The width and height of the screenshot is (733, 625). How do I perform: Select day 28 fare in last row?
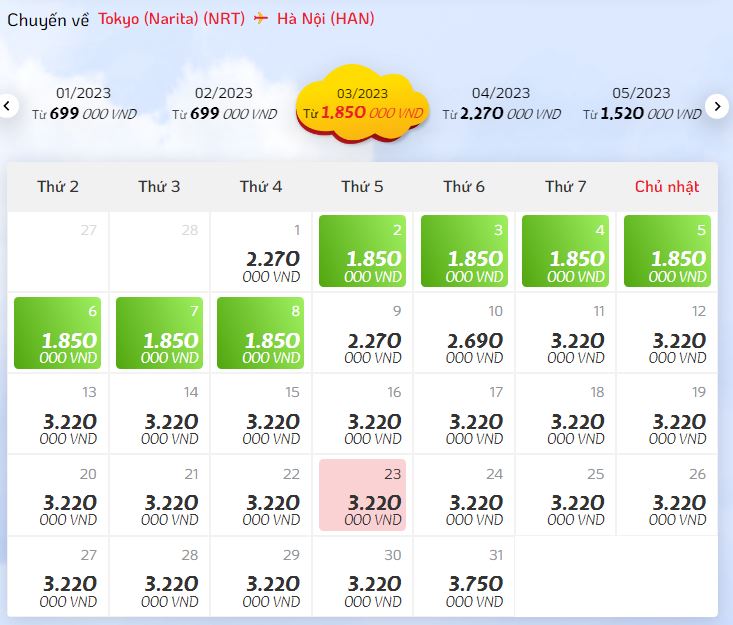coord(159,577)
